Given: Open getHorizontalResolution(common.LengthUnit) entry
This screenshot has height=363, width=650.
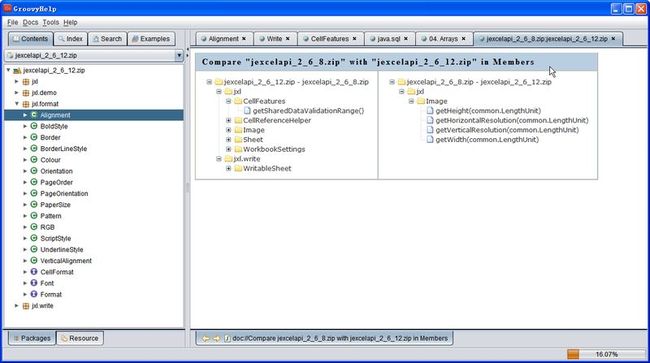Looking at the screenshot, I should (512, 120).
